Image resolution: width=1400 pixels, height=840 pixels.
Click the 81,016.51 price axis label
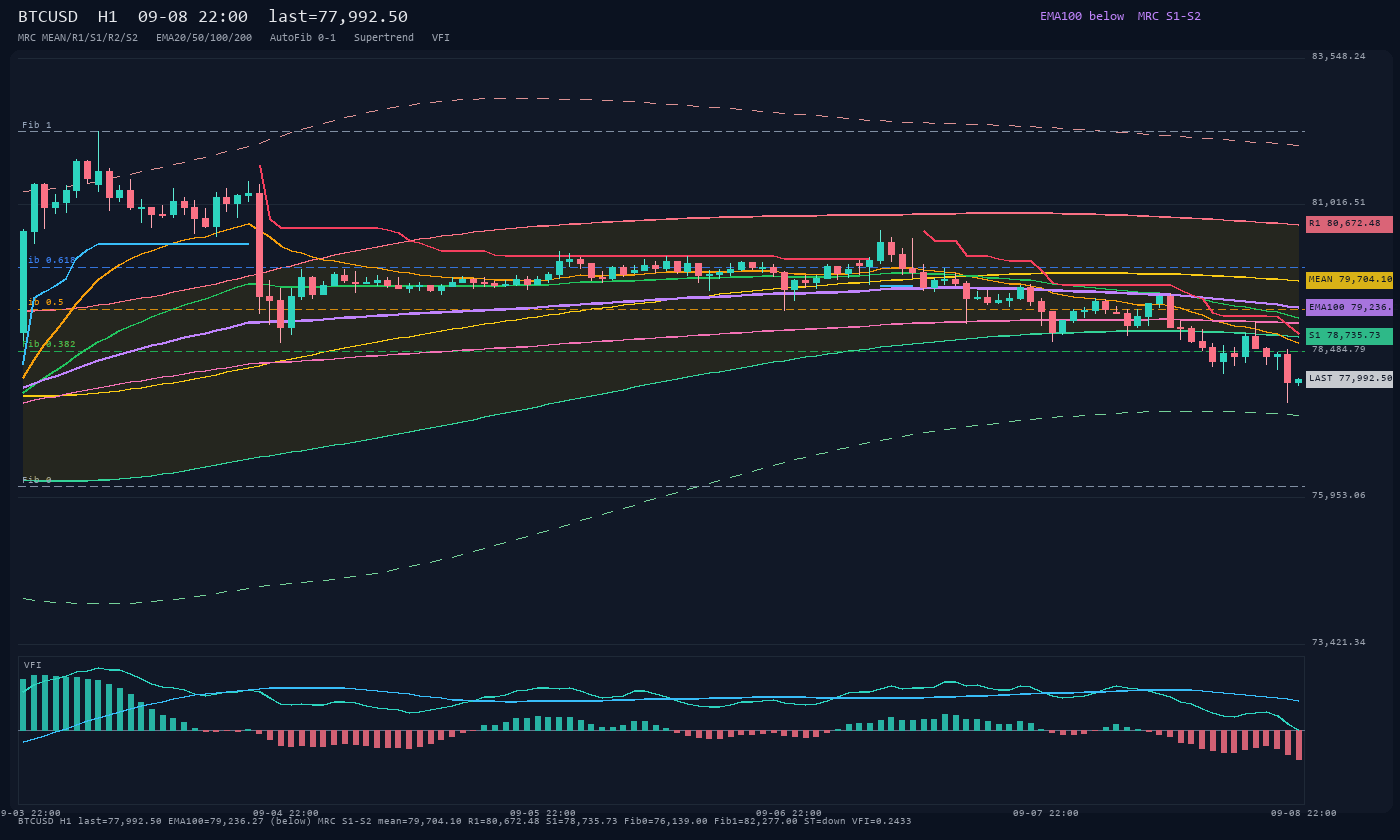pos(1338,202)
